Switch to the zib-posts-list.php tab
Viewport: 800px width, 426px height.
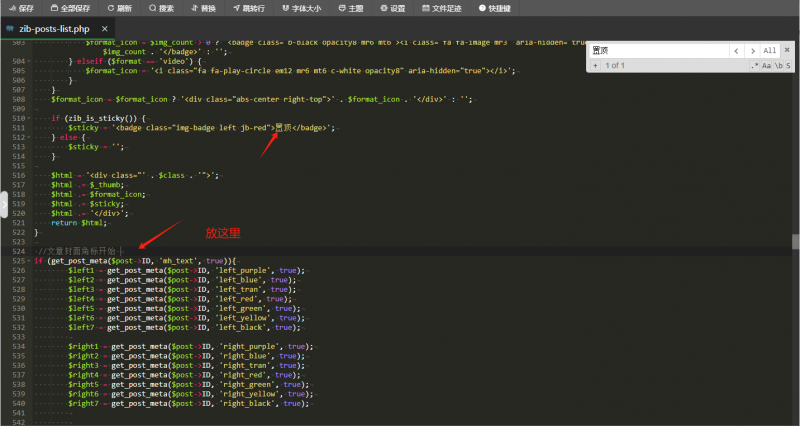pyautogui.click(x=53, y=29)
